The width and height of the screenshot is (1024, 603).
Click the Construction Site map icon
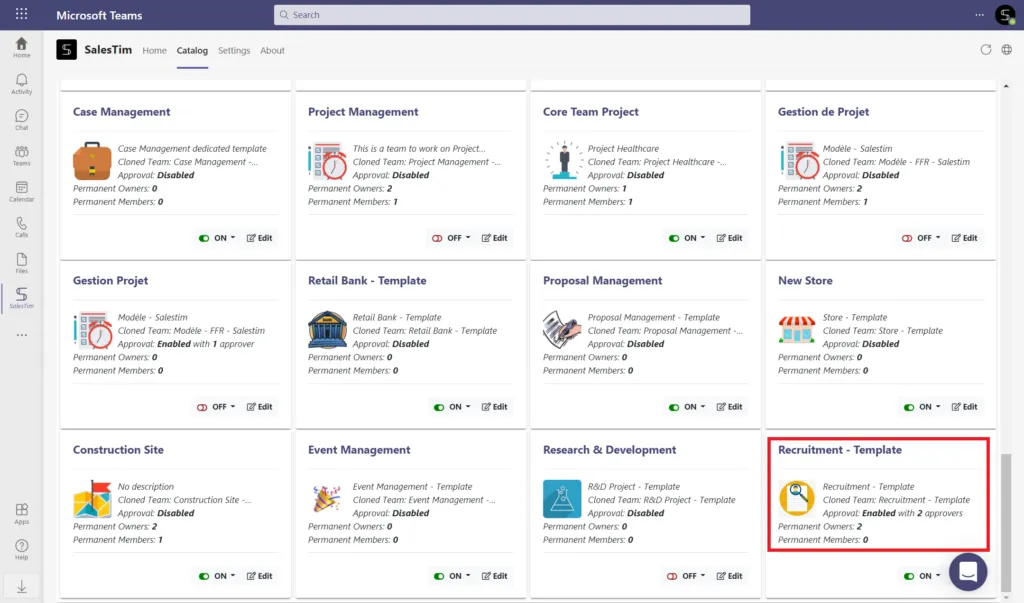tap(92, 498)
